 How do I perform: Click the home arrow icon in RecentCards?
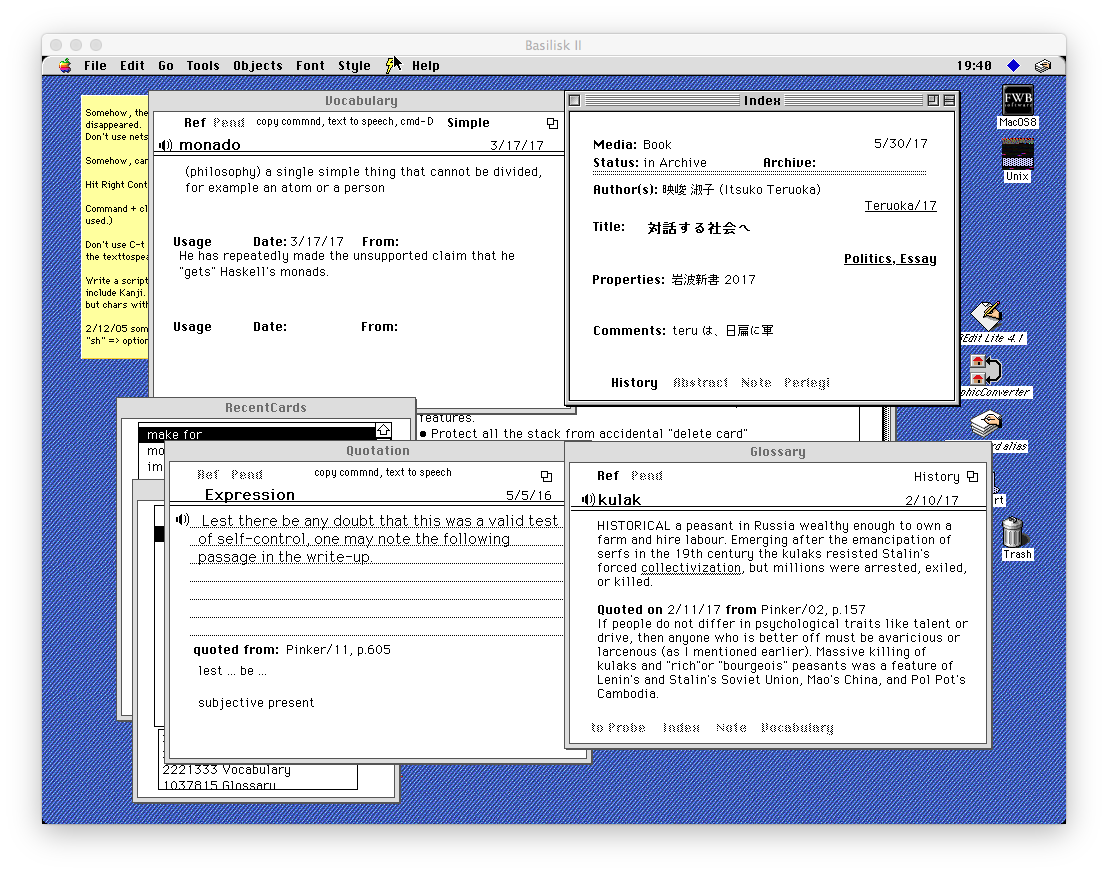383,430
